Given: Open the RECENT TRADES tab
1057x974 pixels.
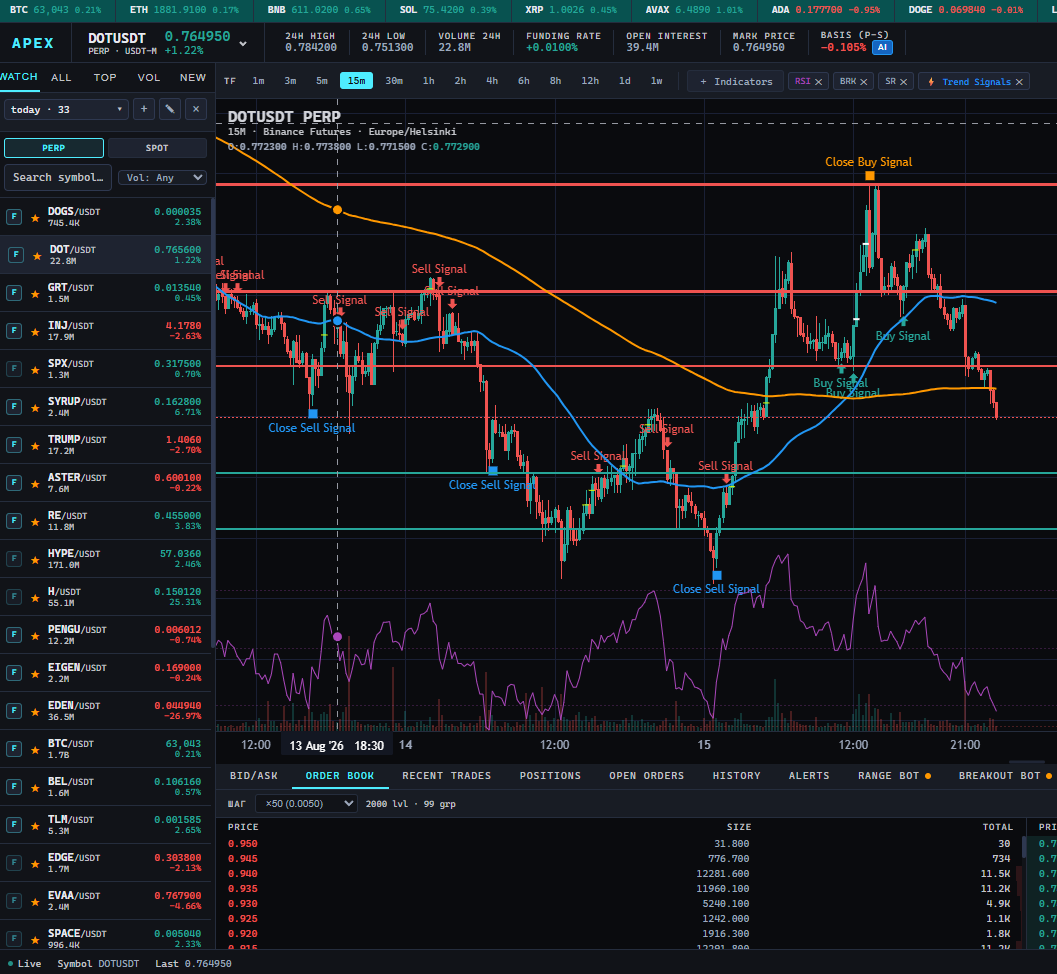Looking at the screenshot, I should click(447, 776).
